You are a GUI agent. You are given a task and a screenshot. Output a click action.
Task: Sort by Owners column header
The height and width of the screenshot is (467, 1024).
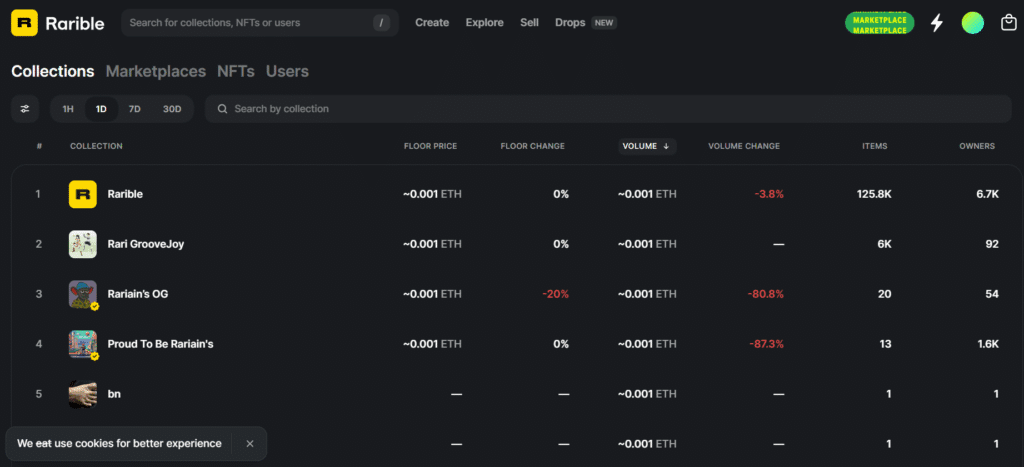click(977, 146)
